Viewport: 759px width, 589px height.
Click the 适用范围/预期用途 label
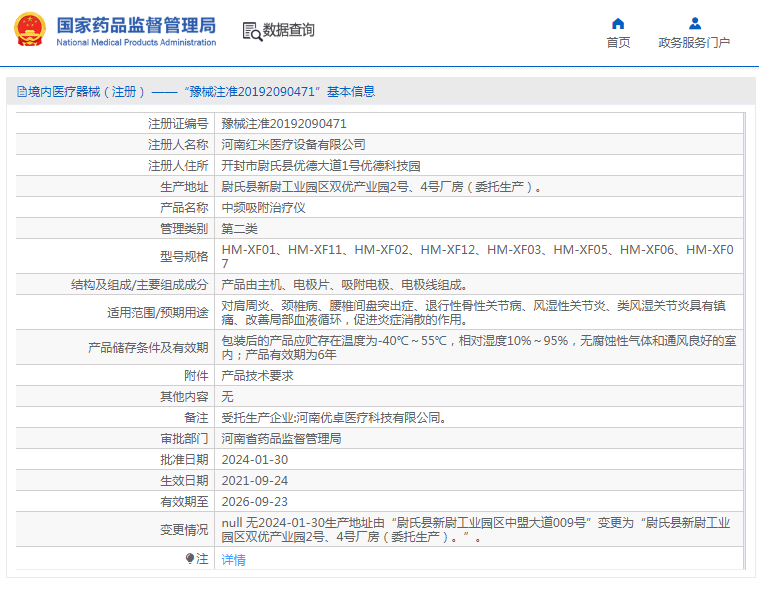click(157, 313)
